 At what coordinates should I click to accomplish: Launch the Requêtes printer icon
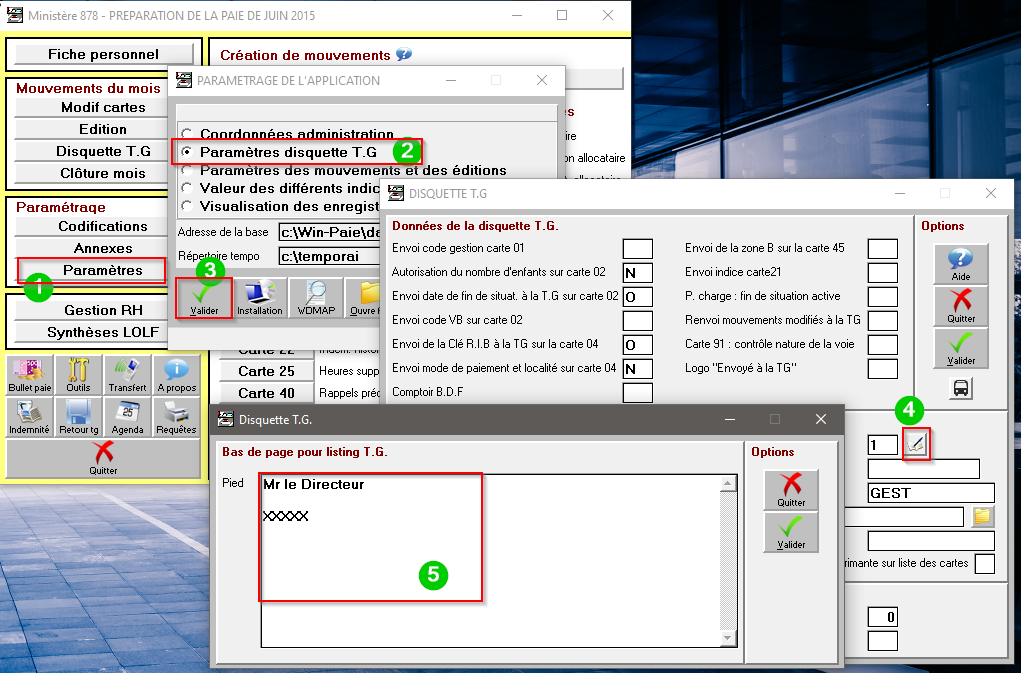click(x=176, y=416)
